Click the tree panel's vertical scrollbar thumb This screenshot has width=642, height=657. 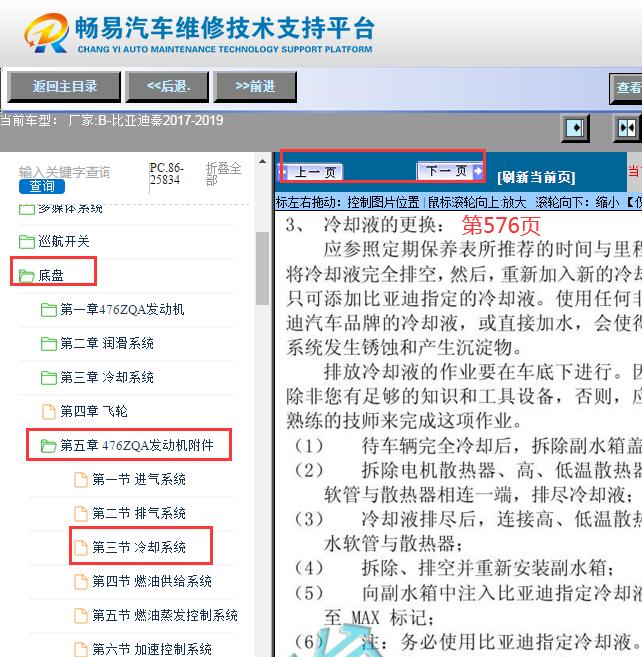click(x=262, y=268)
